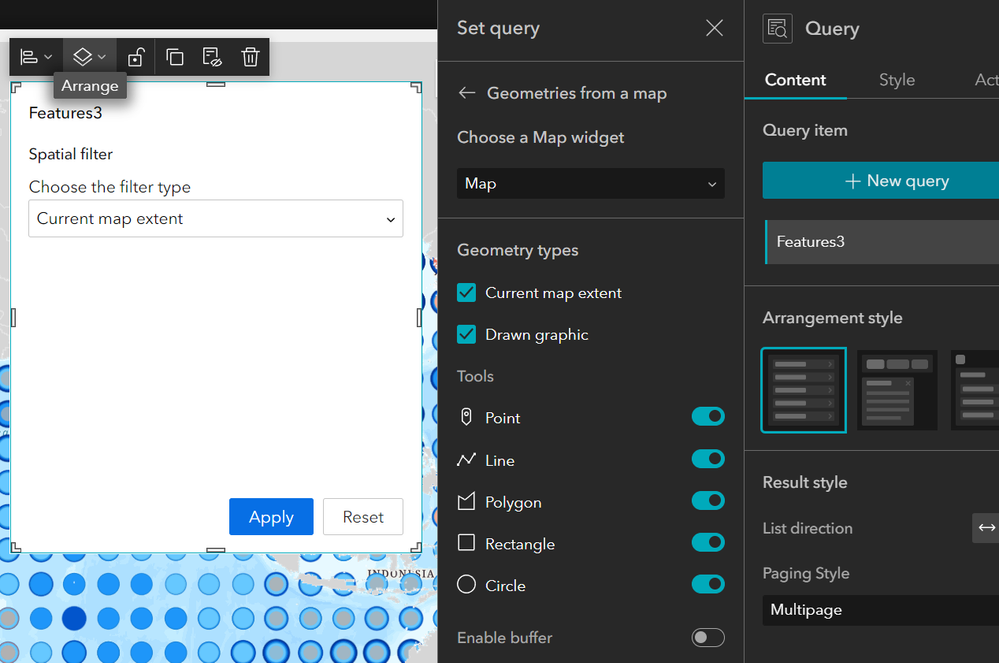999x663 pixels.
Task: Click the Point tool pin icon
Action: tap(466, 417)
